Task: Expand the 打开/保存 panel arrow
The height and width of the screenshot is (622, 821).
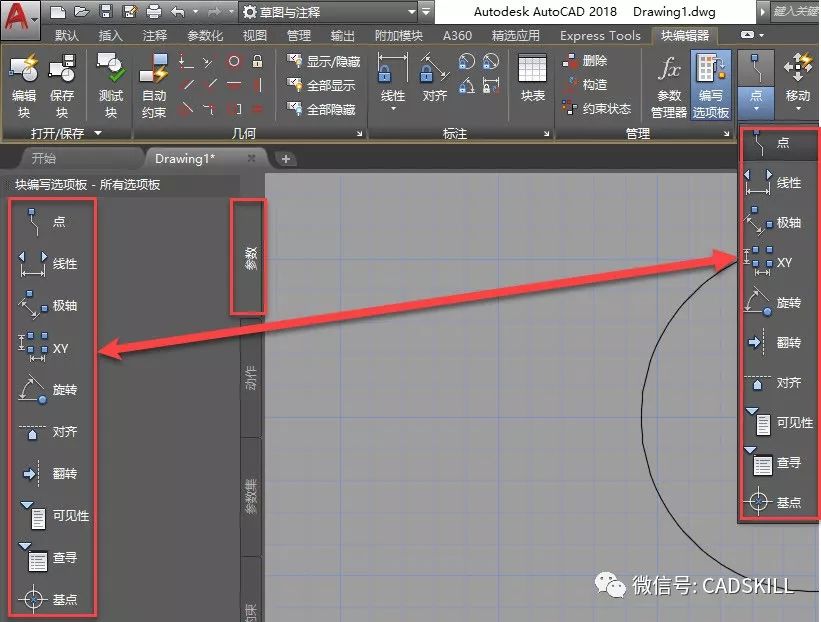Action: pyautogui.click(x=97, y=134)
